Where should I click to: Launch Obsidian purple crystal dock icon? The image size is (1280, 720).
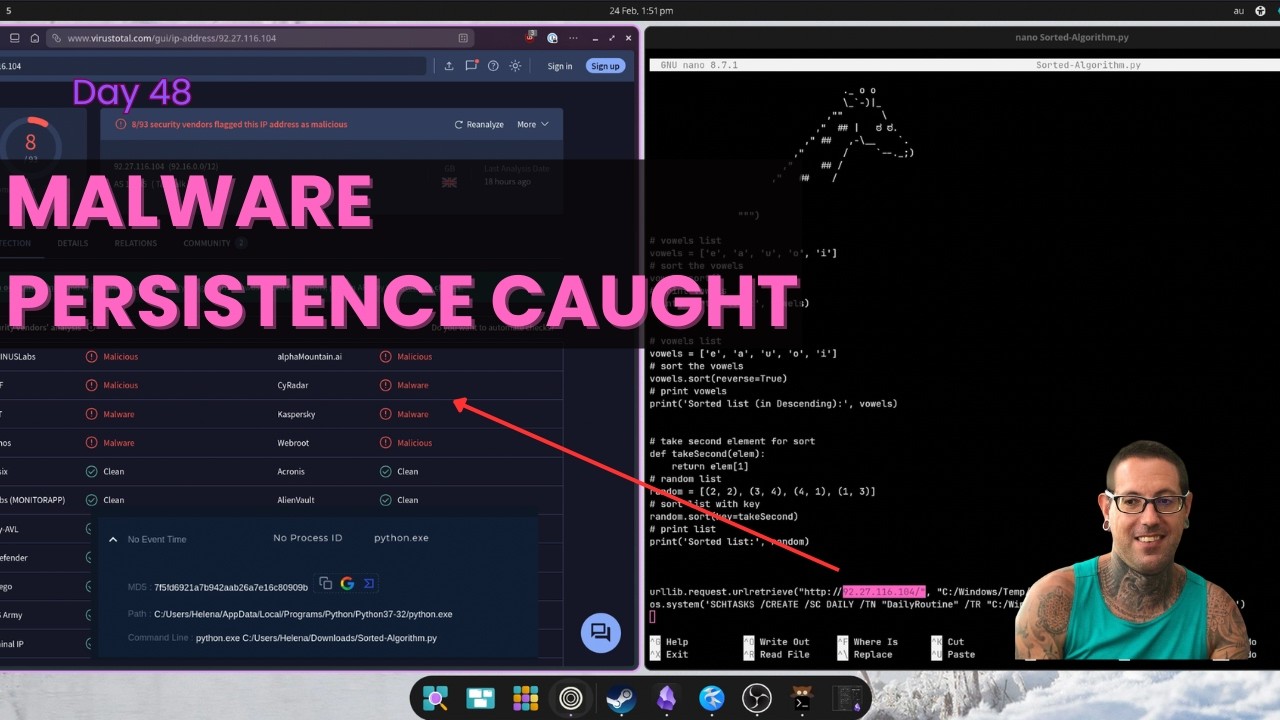(x=665, y=698)
